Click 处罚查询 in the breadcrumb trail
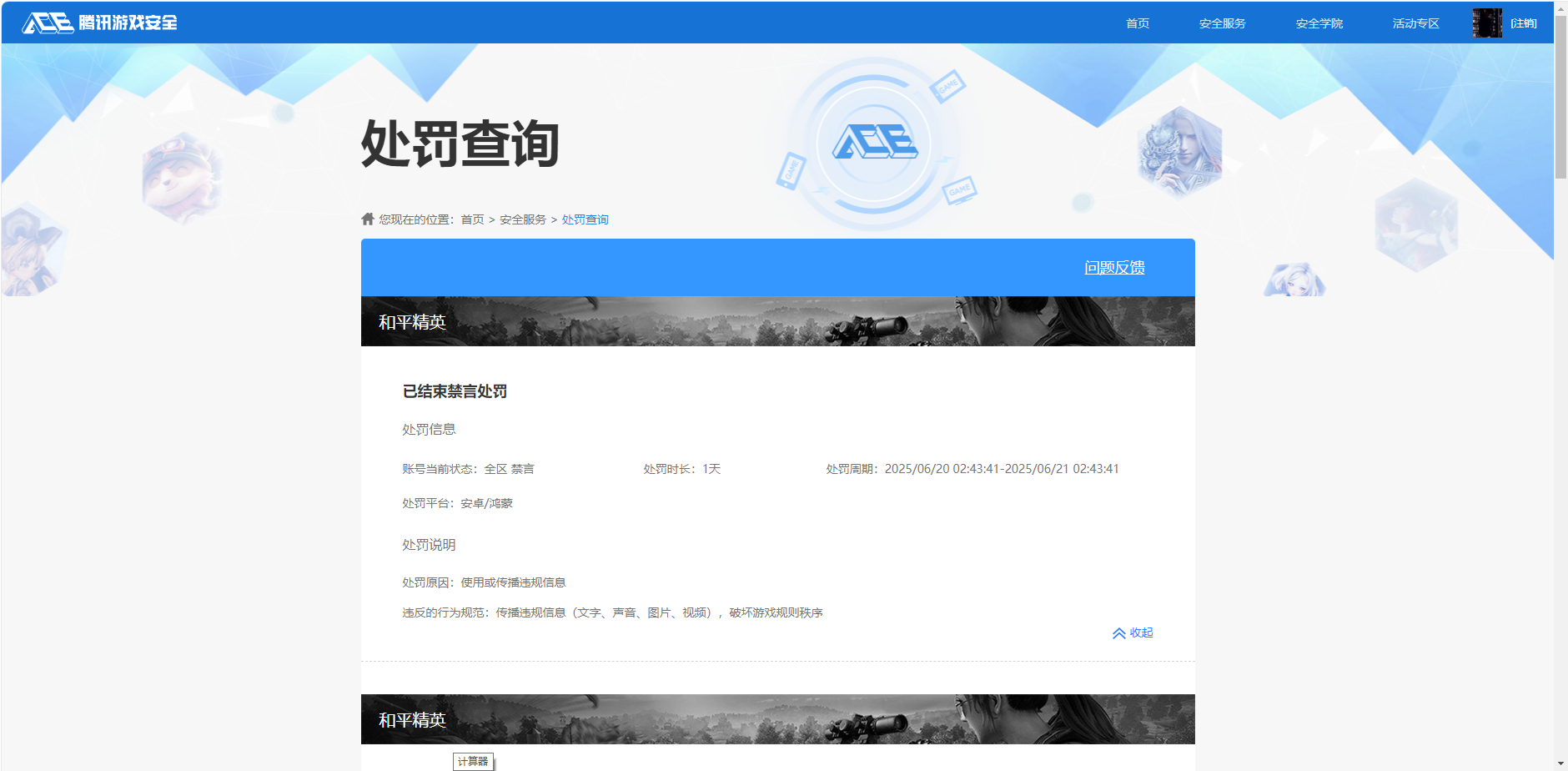This screenshot has height=771, width=1568. coord(584,219)
